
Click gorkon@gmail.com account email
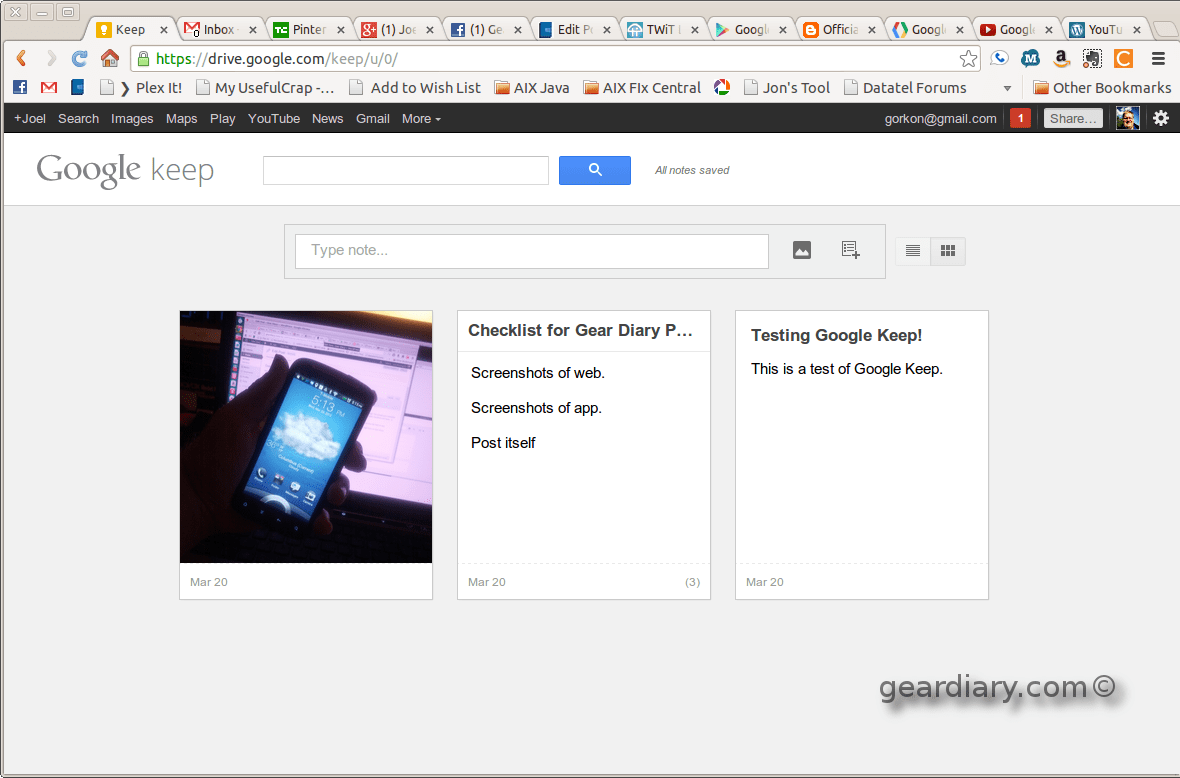[x=940, y=118]
